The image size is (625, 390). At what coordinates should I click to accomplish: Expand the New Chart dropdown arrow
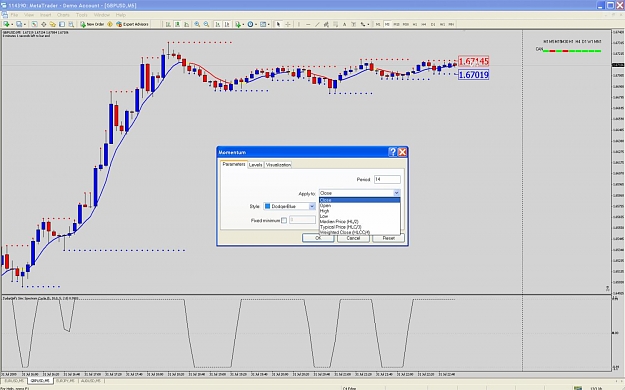tap(12, 24)
